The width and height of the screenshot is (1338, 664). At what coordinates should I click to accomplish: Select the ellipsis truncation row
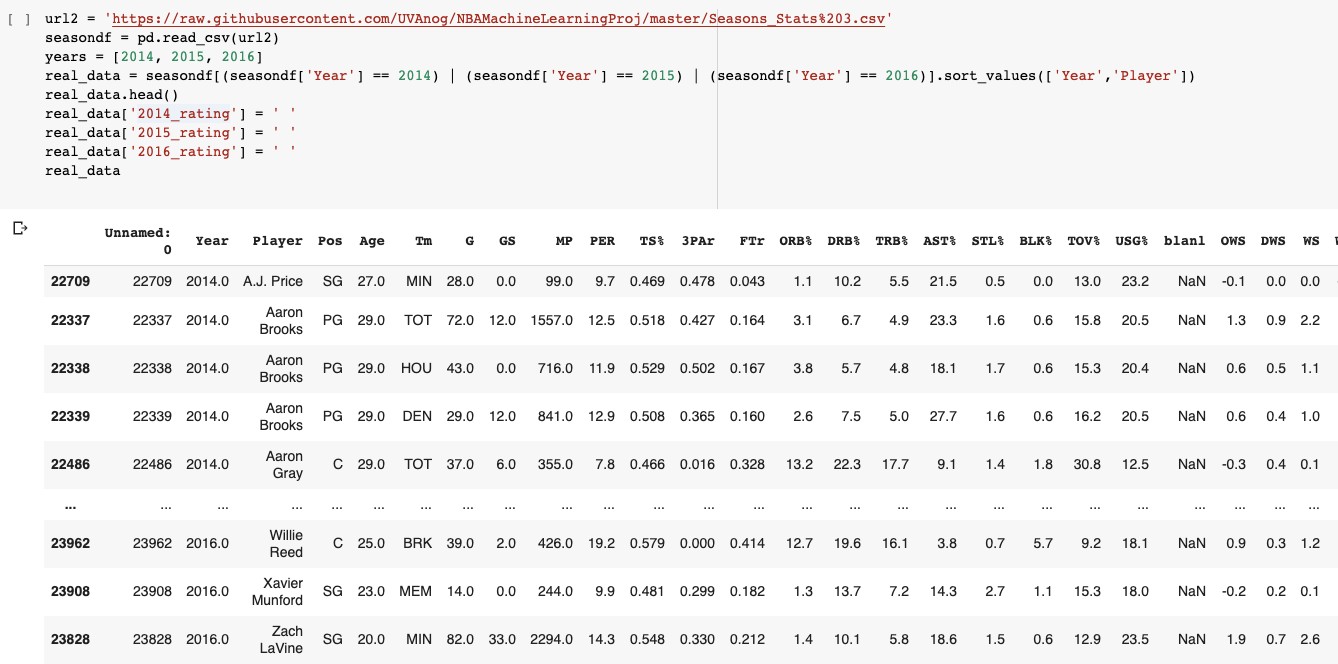pyautogui.click(x=70, y=507)
